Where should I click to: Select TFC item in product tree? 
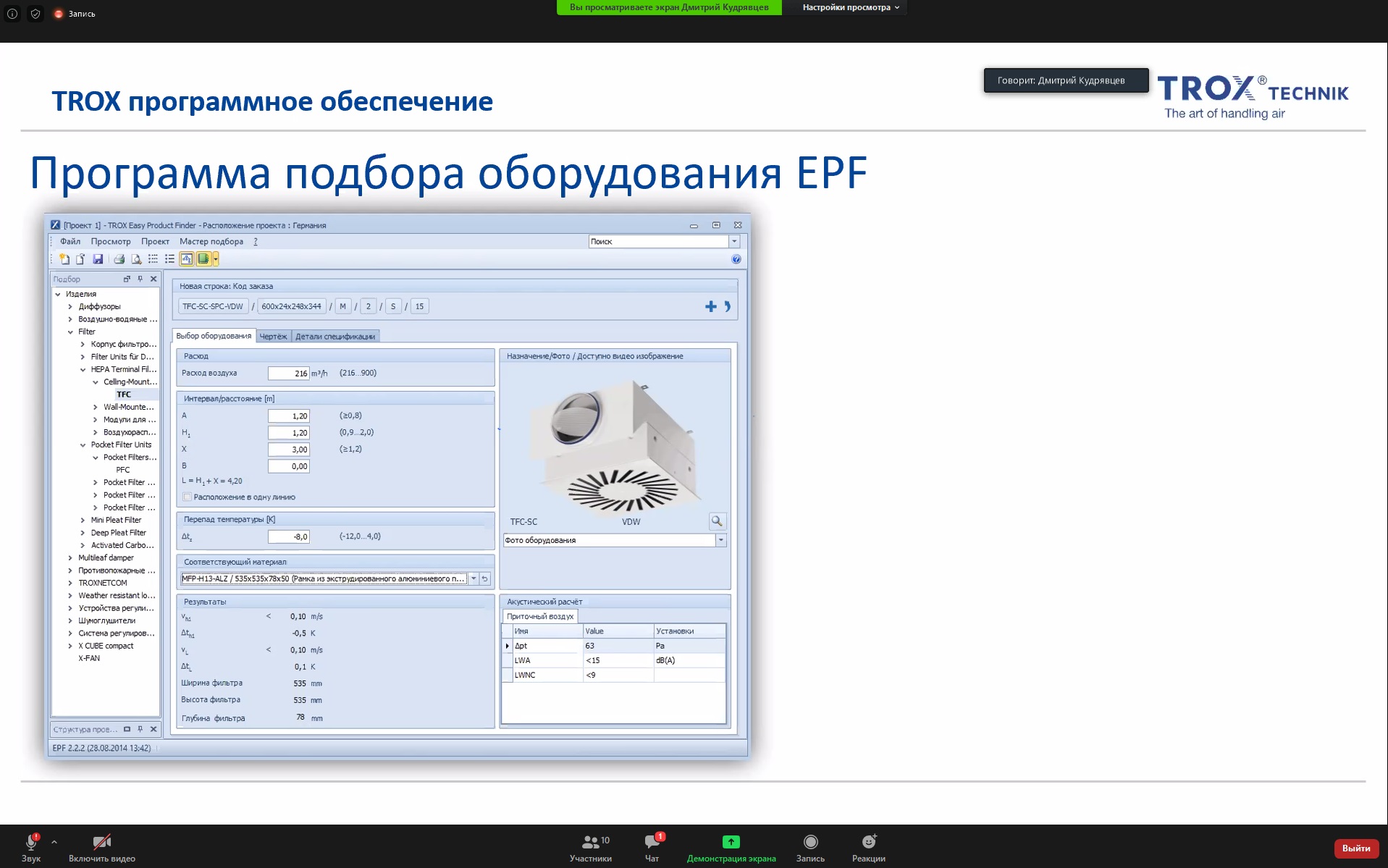(x=125, y=395)
